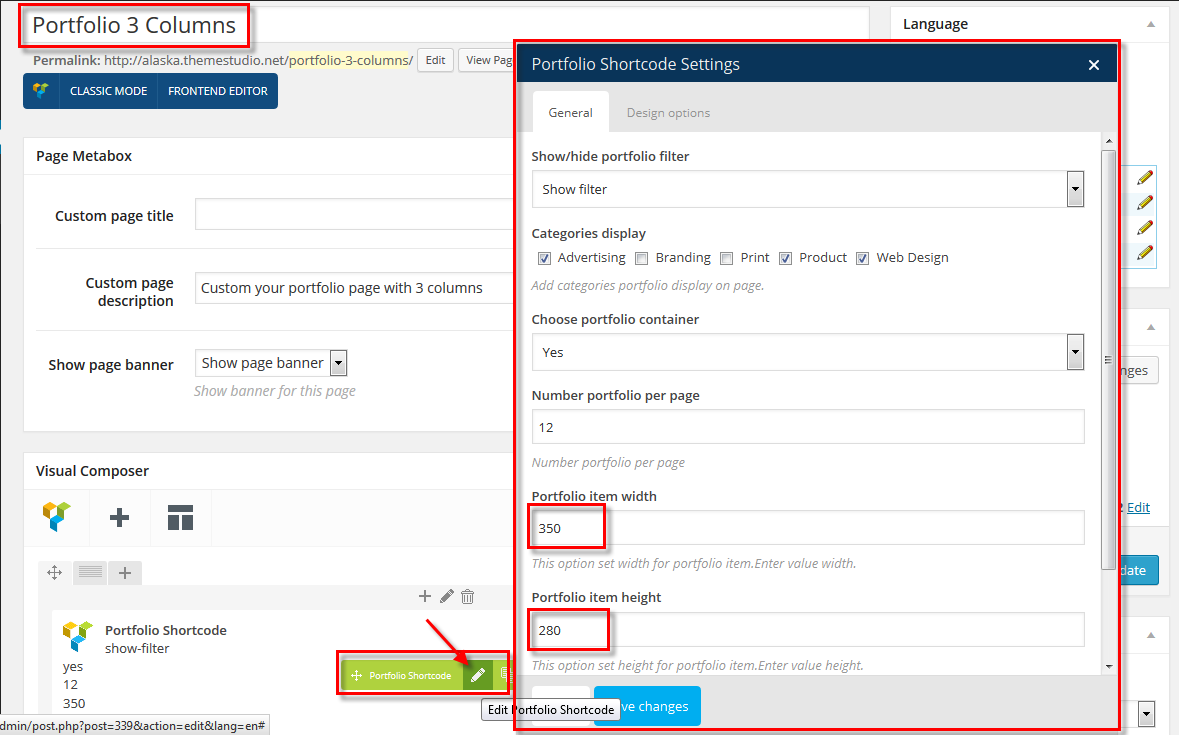Toggle the Web Design category checkbox

tap(862, 259)
